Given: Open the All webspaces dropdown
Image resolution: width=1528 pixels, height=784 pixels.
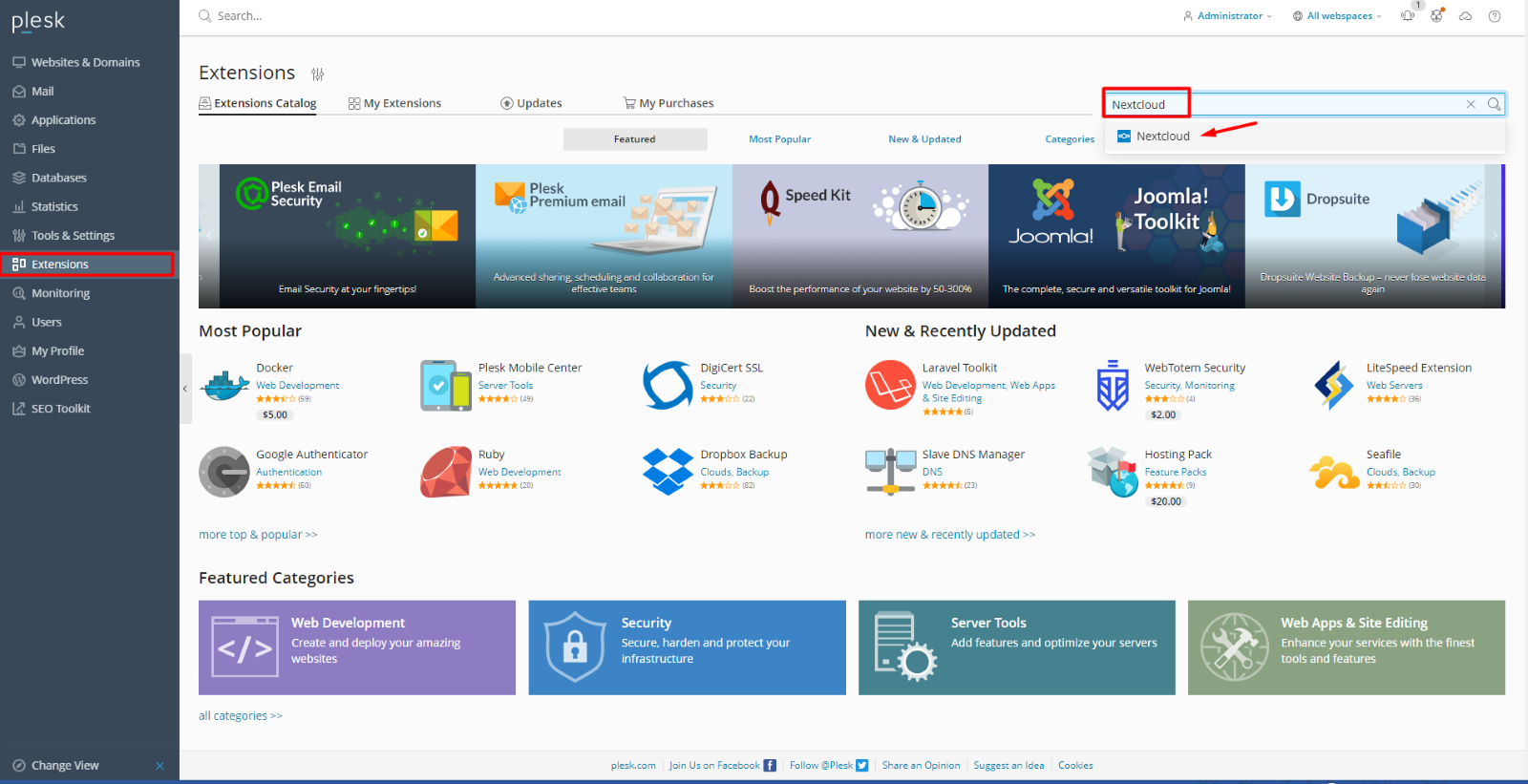Looking at the screenshot, I should (1337, 16).
